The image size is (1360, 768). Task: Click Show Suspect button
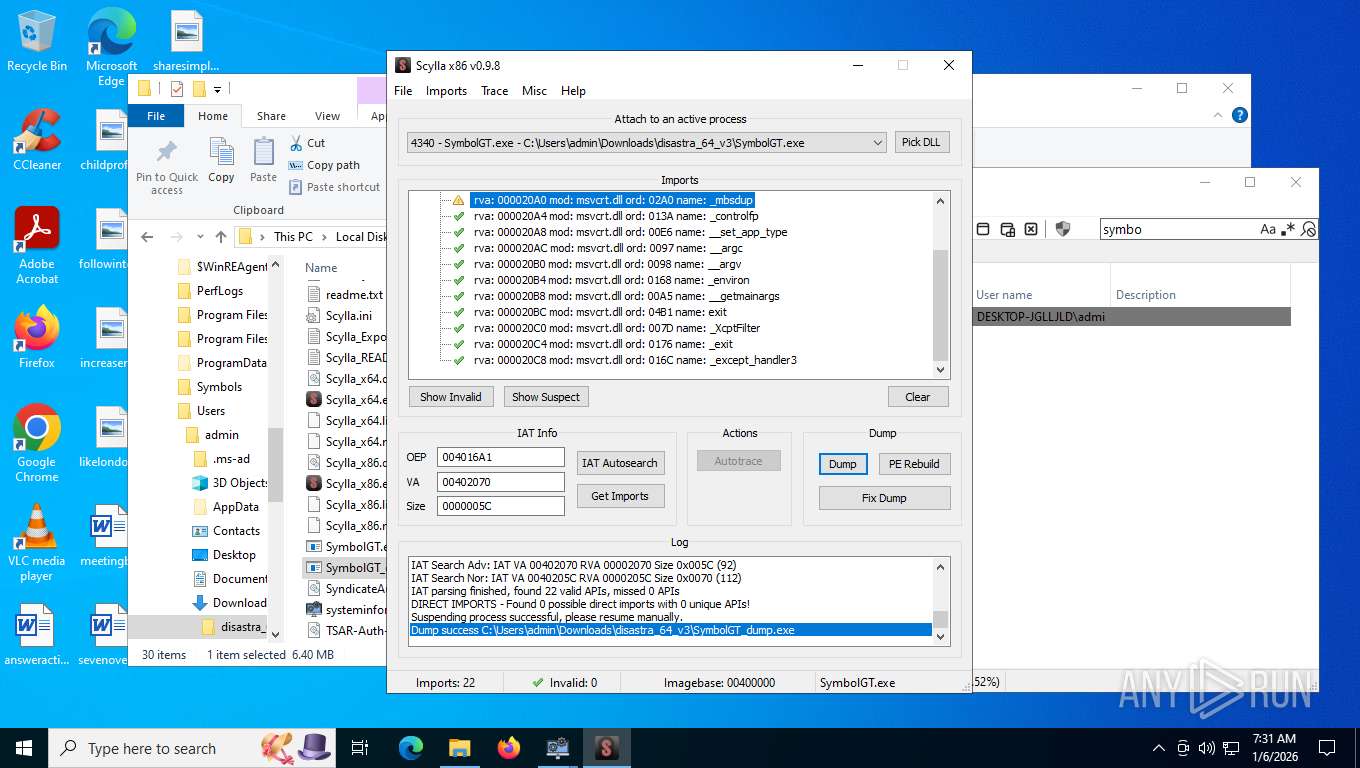(546, 397)
